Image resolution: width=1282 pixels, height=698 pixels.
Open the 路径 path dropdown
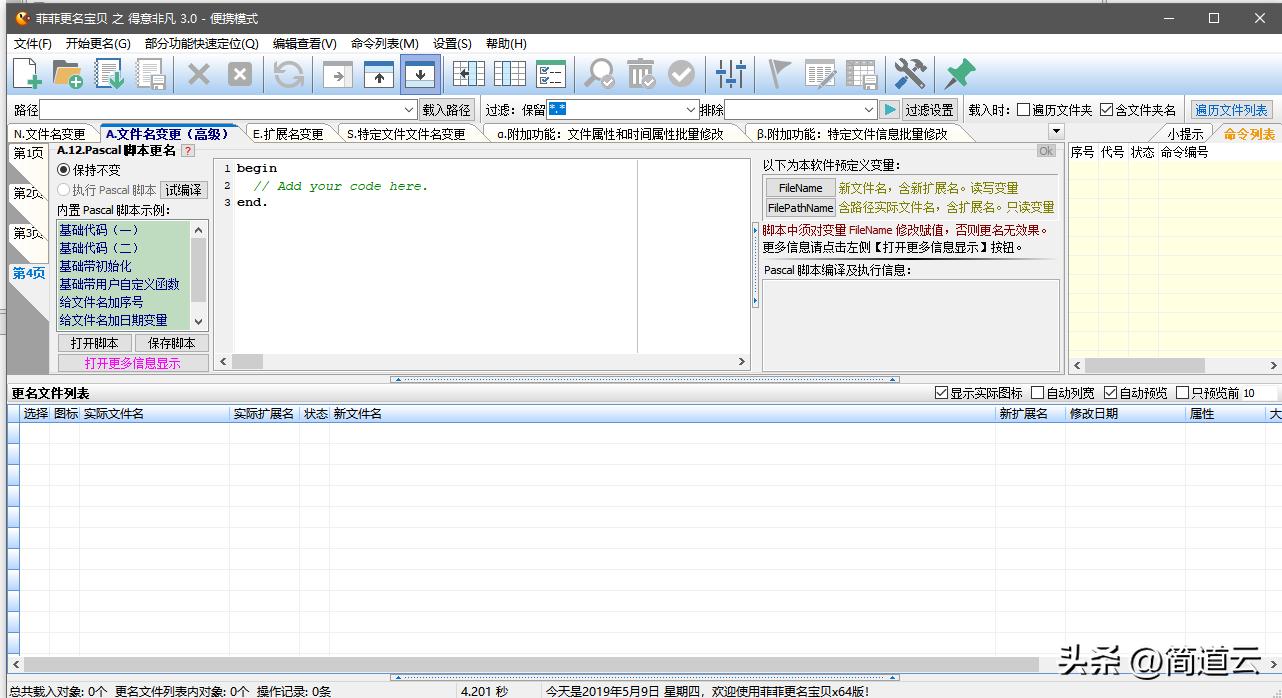pos(408,109)
